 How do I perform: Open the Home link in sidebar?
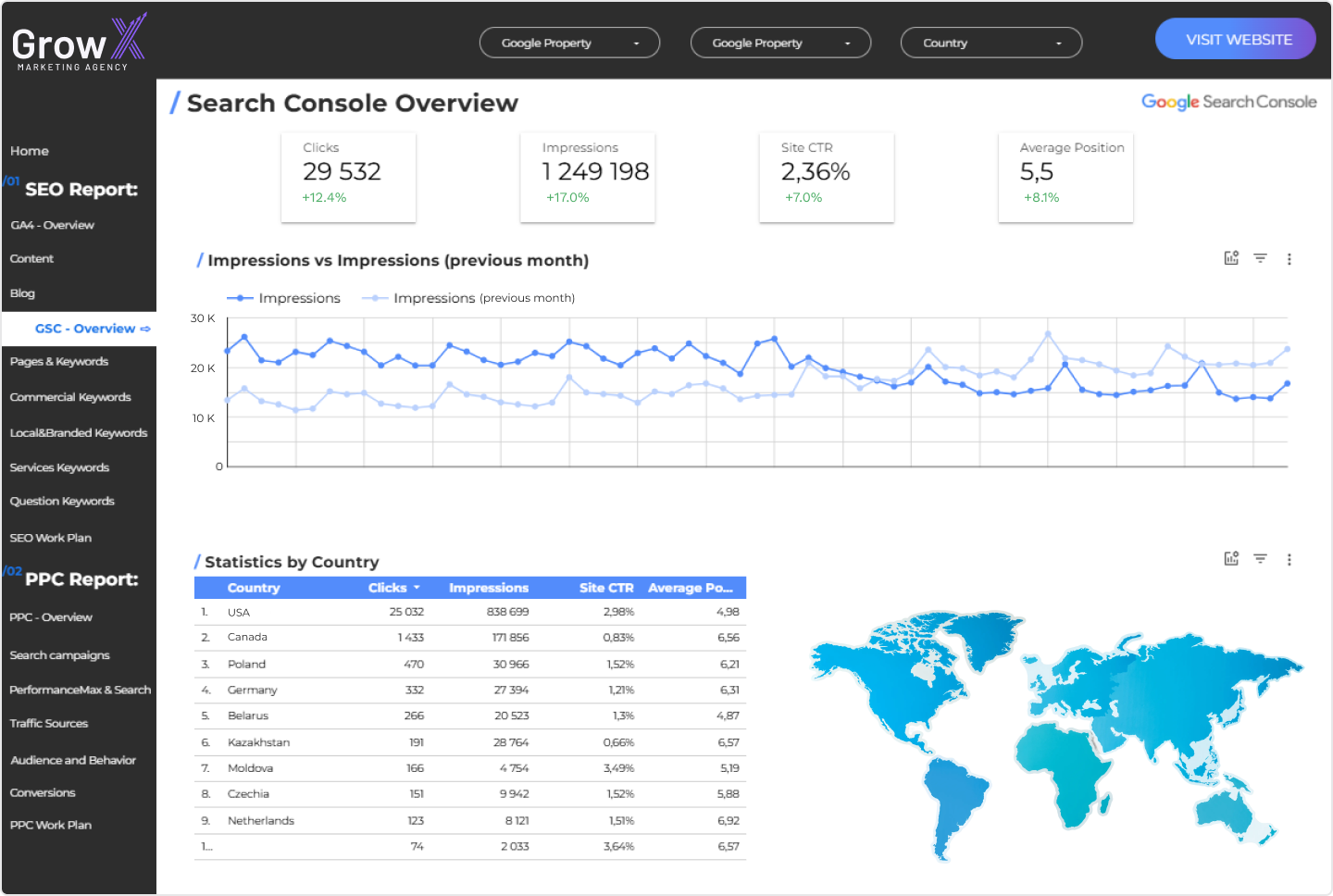click(x=30, y=151)
